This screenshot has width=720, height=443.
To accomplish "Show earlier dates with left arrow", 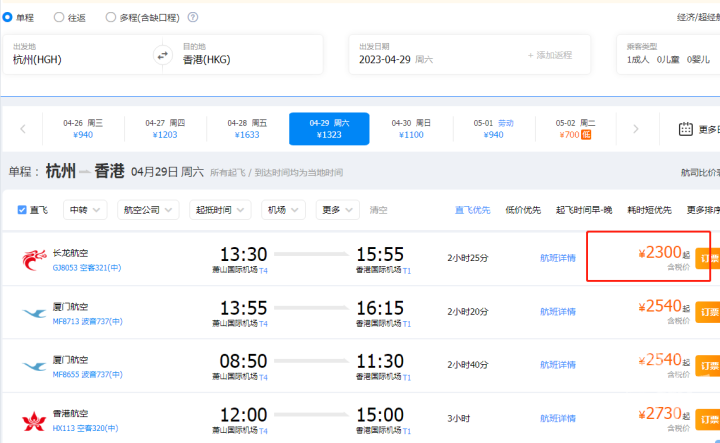I will click(x=23, y=129).
